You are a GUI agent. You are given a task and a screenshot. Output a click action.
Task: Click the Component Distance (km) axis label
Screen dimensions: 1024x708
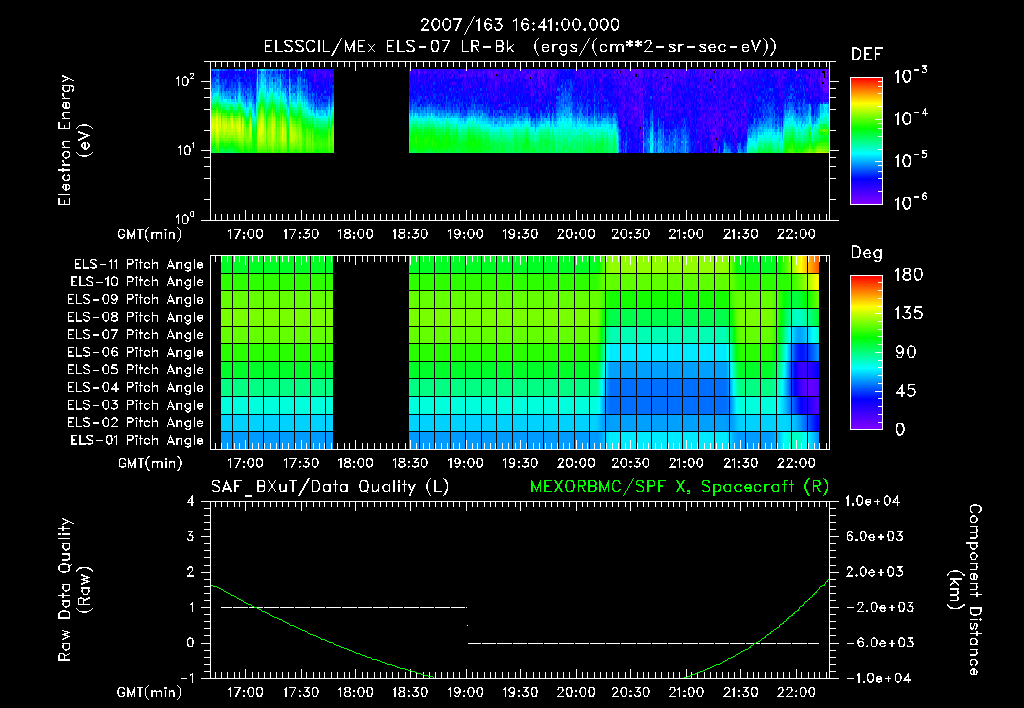click(x=965, y=590)
